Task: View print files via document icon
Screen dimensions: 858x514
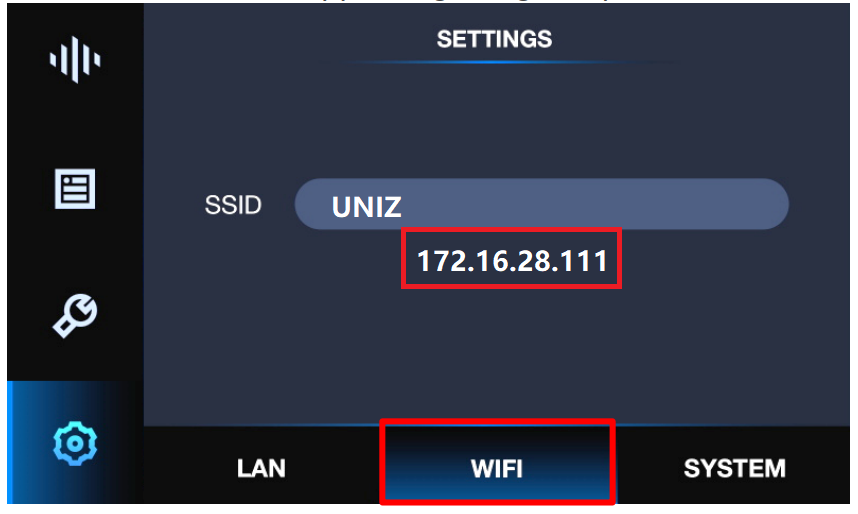Action: tap(75, 189)
